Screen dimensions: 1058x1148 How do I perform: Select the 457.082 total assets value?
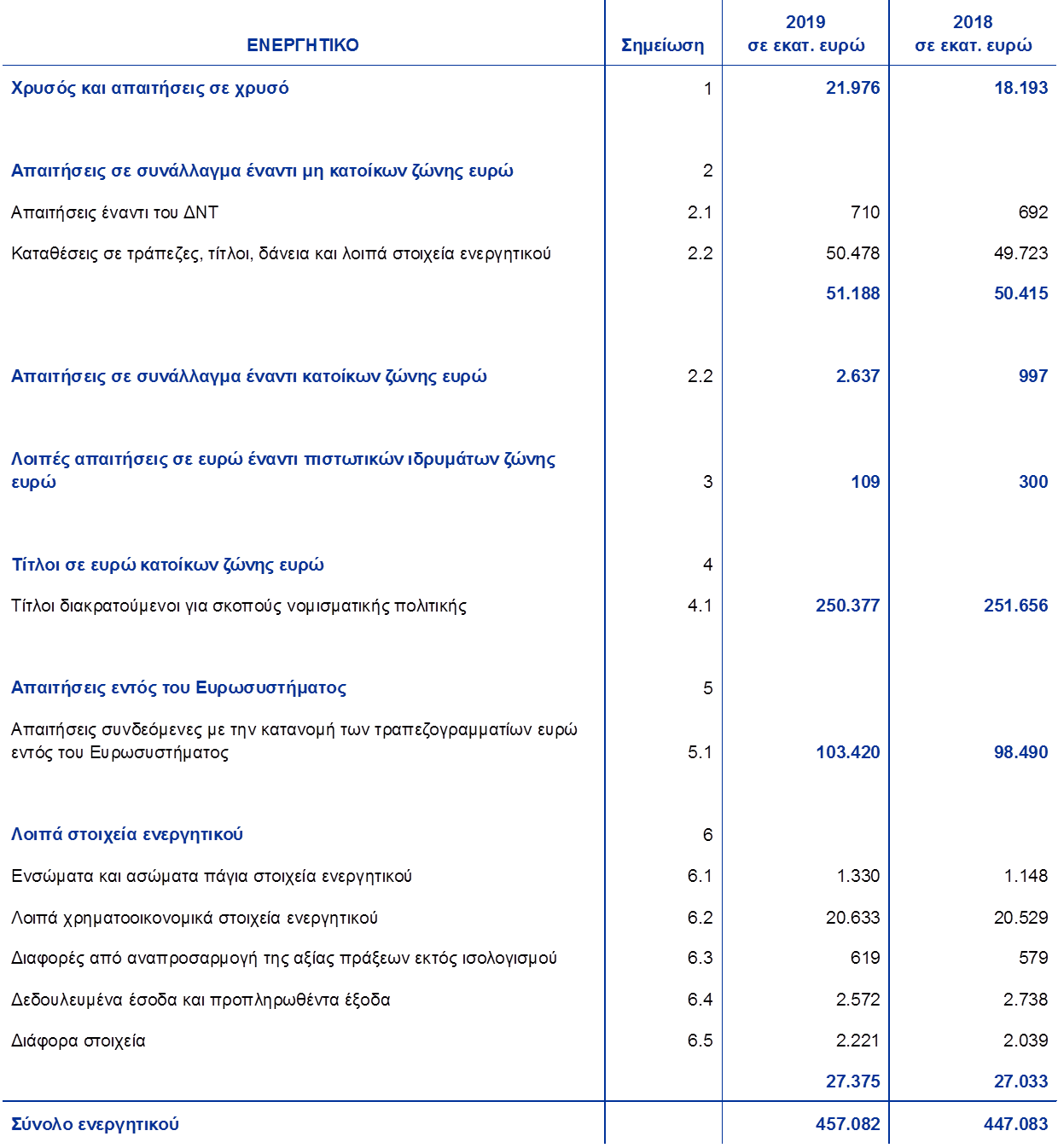click(x=847, y=1124)
